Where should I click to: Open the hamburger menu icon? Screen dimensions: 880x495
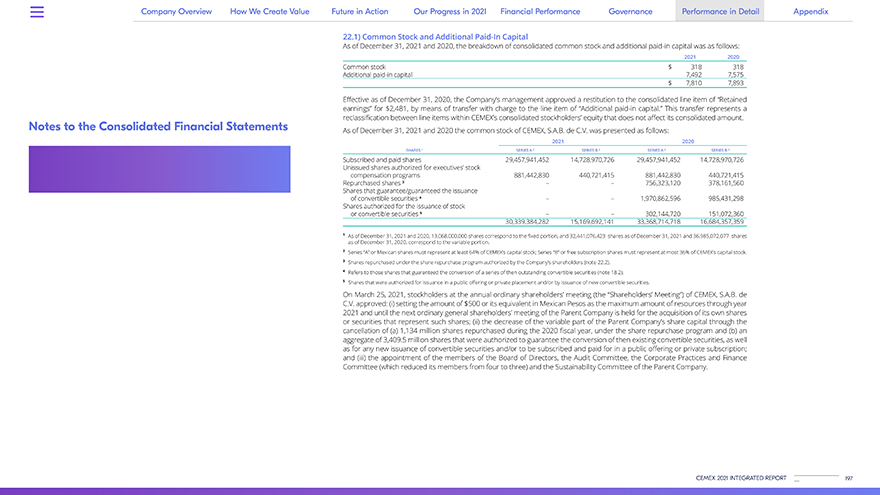37,12
